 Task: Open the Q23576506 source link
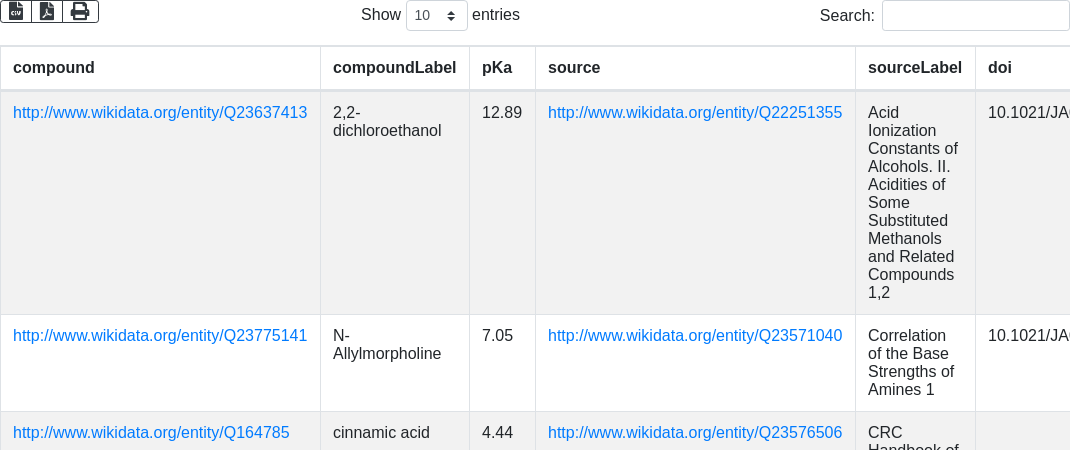click(x=695, y=432)
